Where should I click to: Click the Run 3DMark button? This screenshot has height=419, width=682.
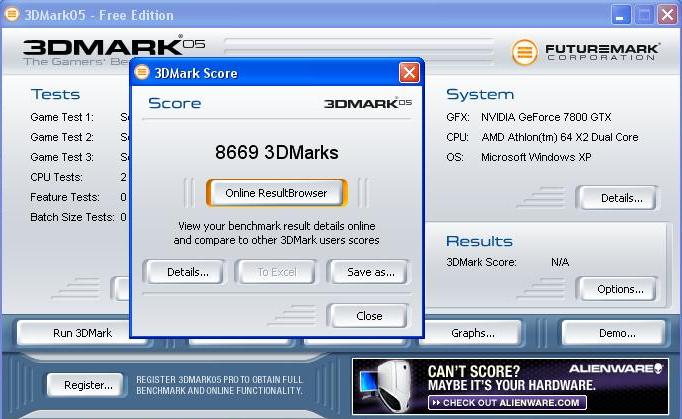point(82,333)
